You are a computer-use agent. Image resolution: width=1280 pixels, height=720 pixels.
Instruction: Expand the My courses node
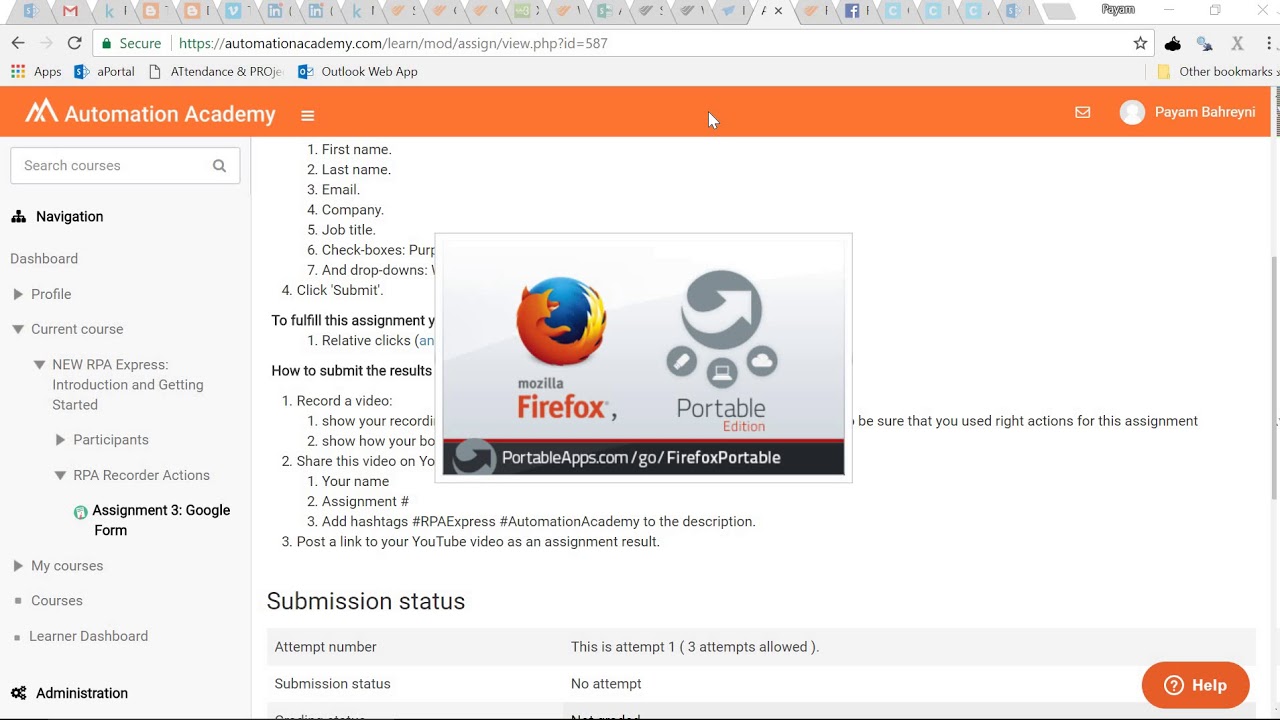pos(18,565)
